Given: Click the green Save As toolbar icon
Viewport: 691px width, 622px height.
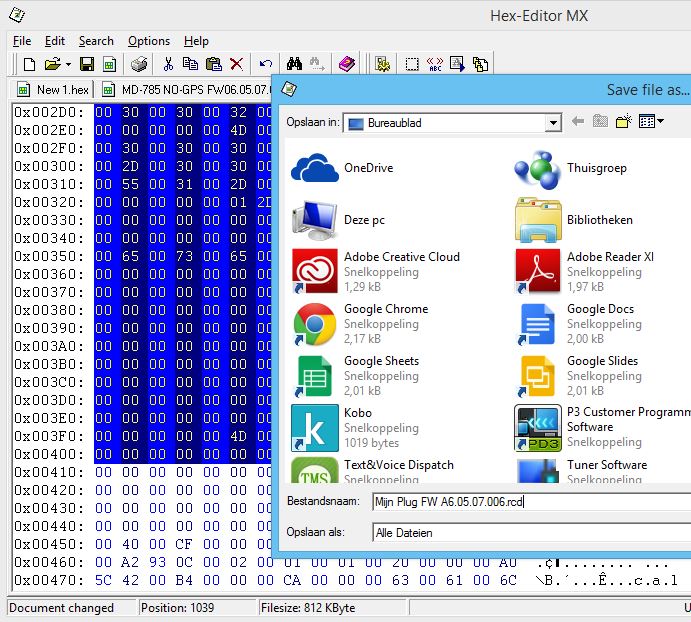Looking at the screenshot, I should click(109, 64).
